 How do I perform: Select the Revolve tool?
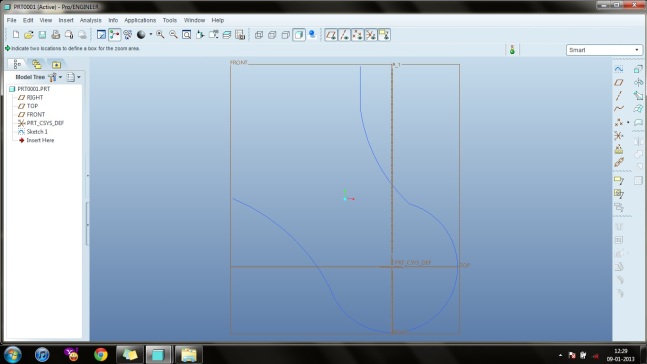click(638, 83)
